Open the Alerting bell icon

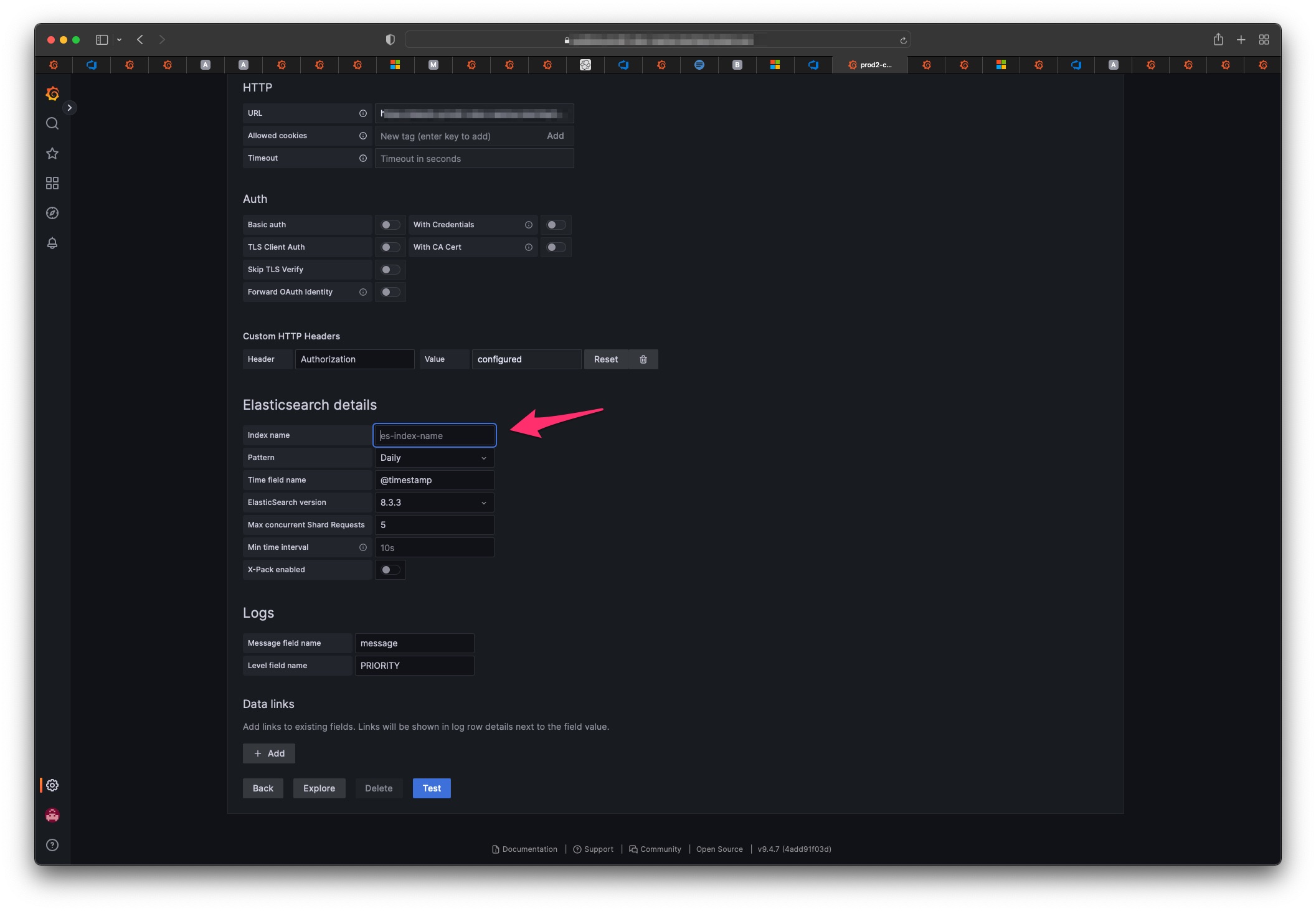coord(52,242)
